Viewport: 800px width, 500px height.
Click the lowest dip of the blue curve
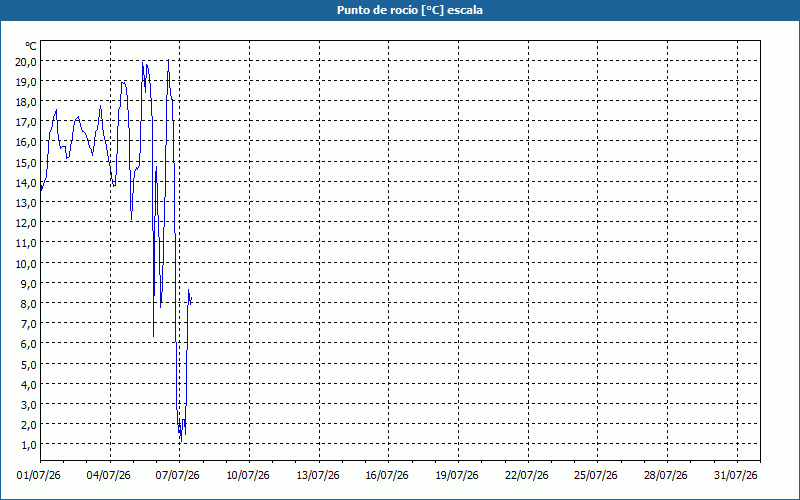(182, 441)
